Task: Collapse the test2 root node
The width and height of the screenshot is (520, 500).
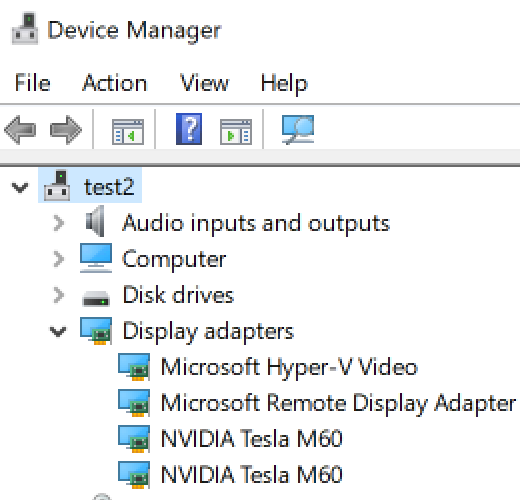Action: coord(20,187)
